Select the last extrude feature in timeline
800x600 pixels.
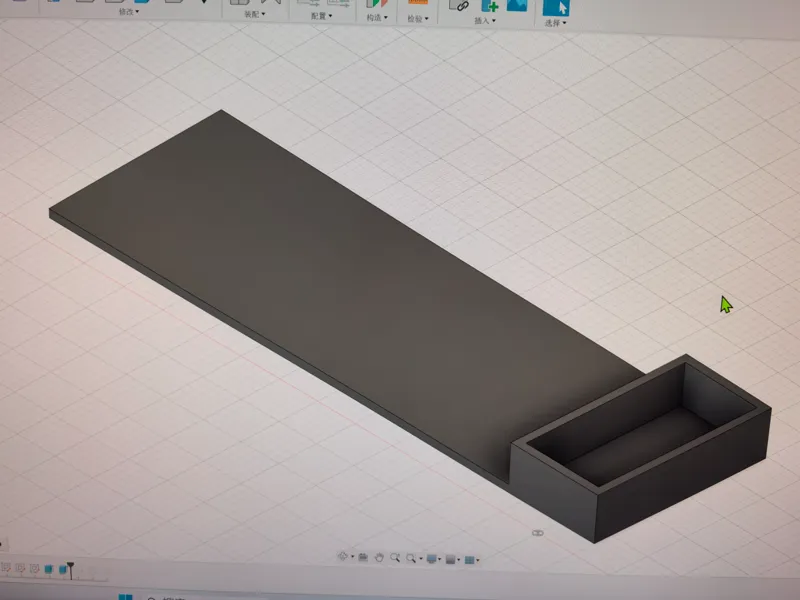(x=63, y=569)
